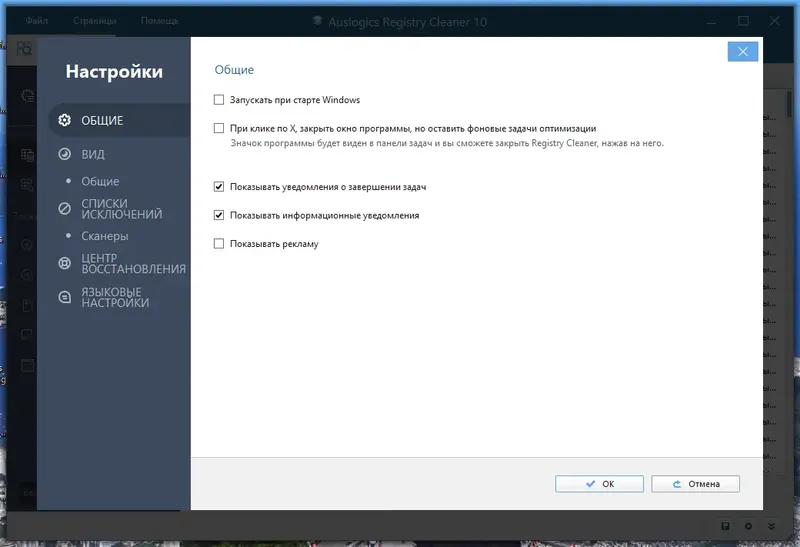The height and width of the screenshot is (547, 800).
Task: Click the hint text Значок программы будет виден
Action: tap(447, 143)
